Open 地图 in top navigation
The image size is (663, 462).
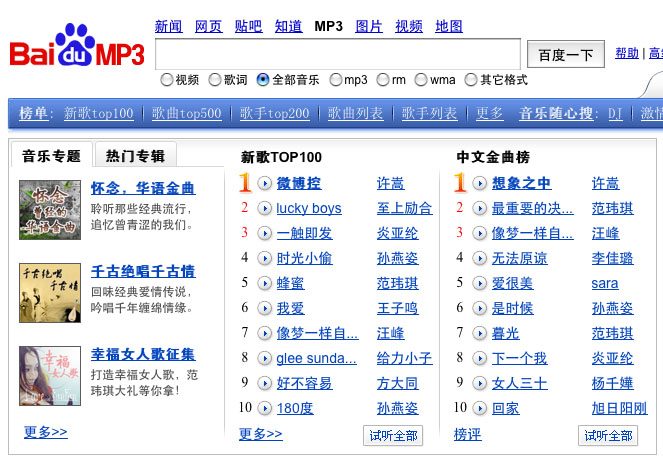449,26
